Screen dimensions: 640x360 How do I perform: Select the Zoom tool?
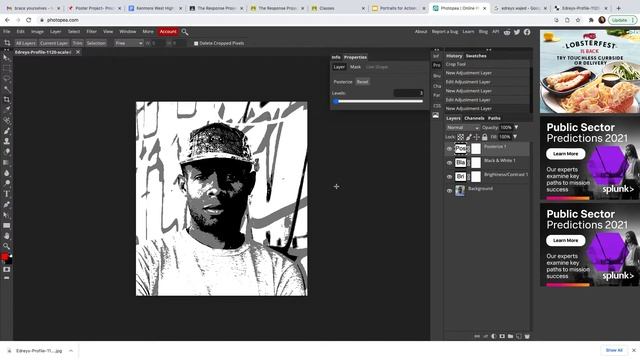tap(6, 246)
